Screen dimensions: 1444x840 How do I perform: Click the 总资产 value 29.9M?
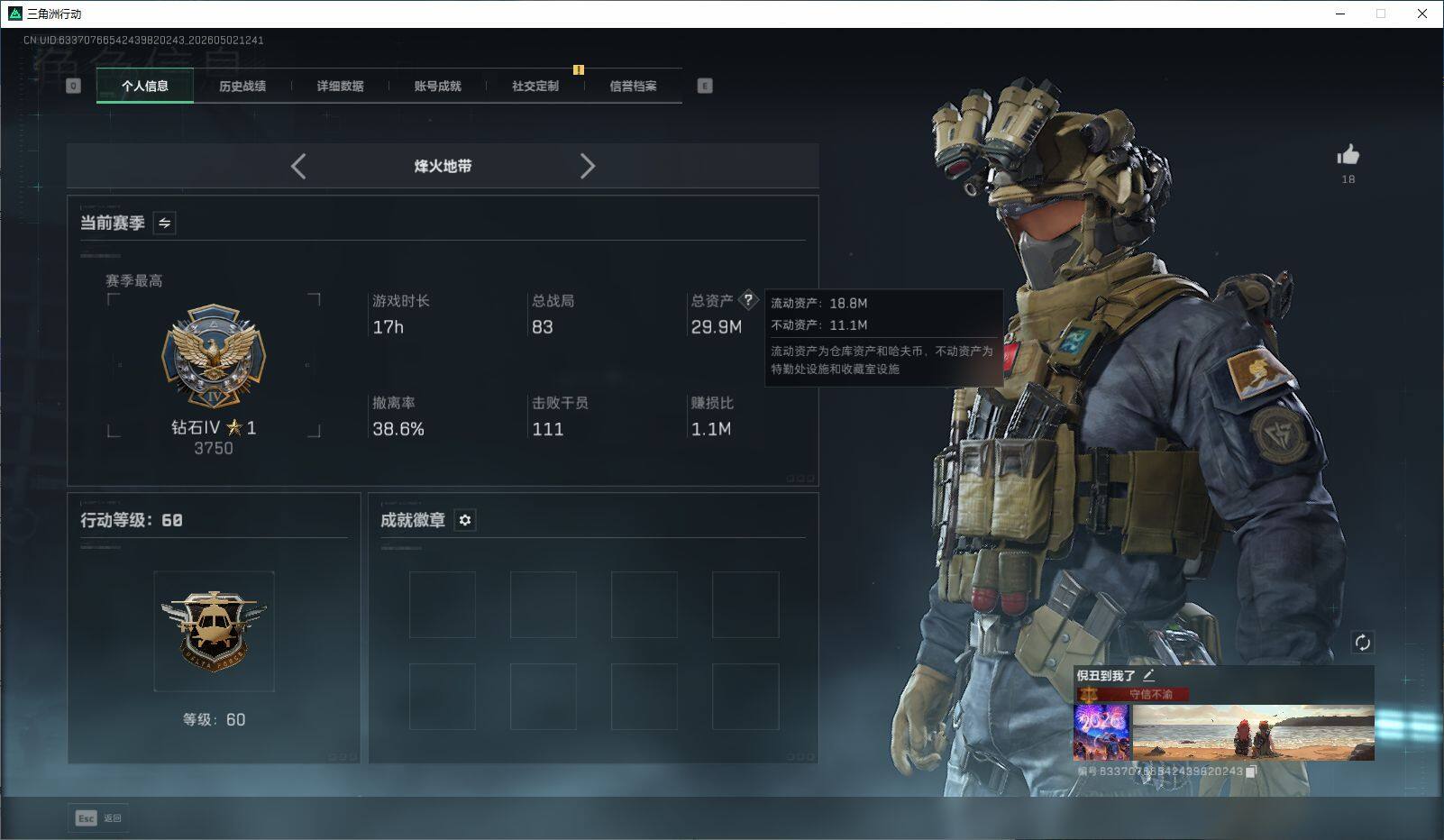[717, 327]
